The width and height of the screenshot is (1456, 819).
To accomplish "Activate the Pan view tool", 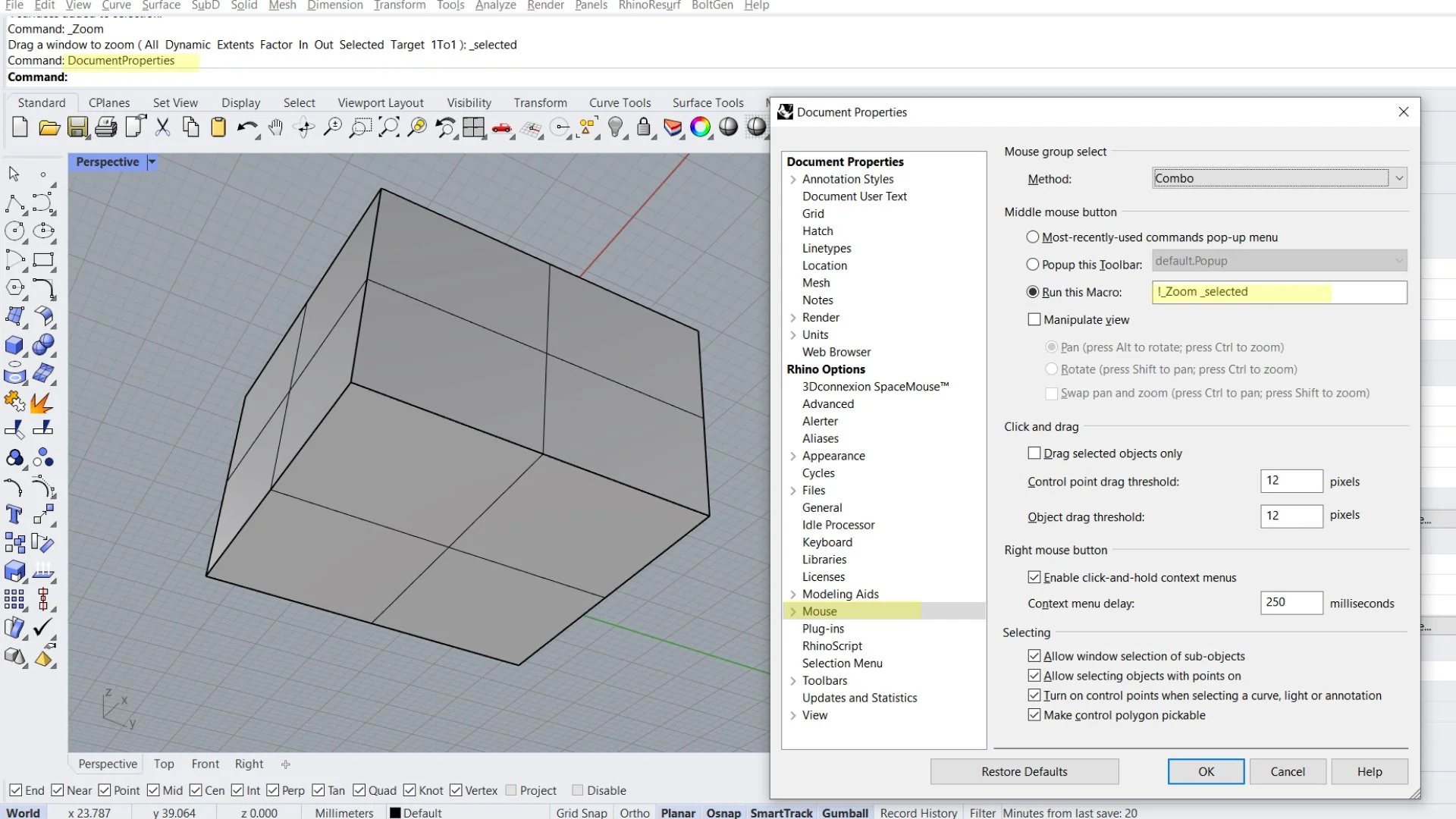I will click(x=275, y=127).
